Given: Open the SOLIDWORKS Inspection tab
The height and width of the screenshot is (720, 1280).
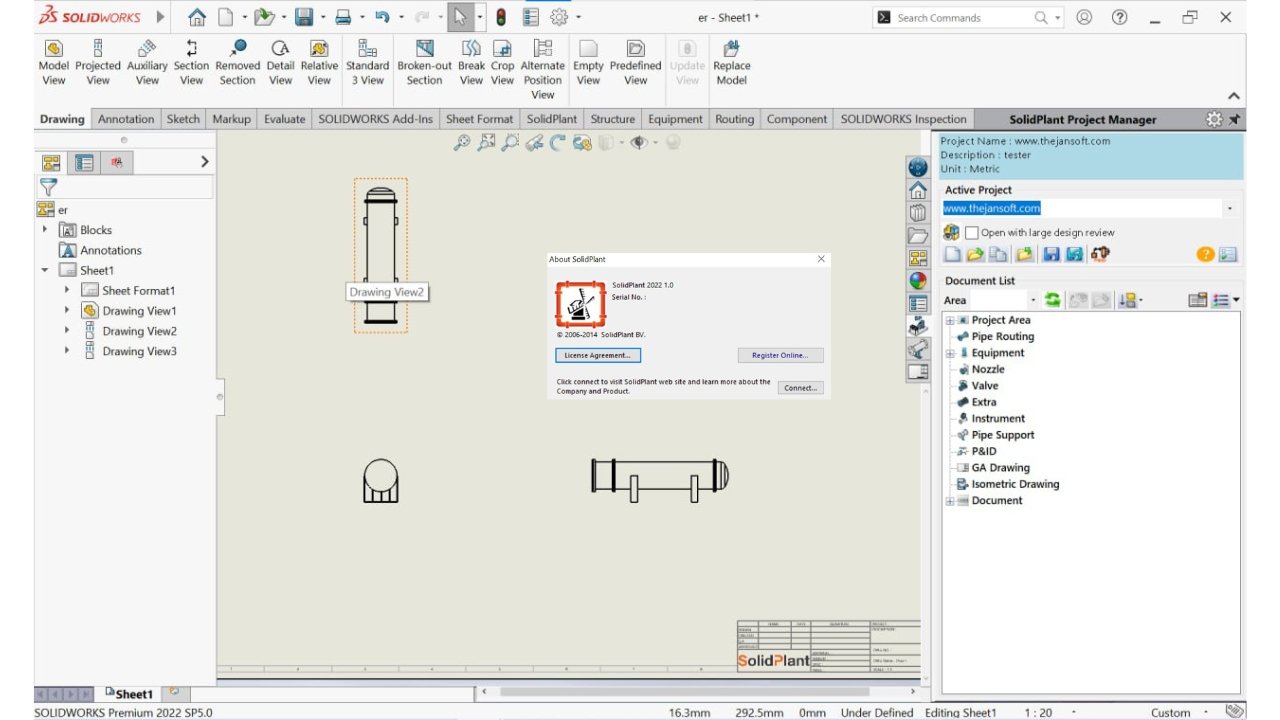Looking at the screenshot, I should [903, 119].
